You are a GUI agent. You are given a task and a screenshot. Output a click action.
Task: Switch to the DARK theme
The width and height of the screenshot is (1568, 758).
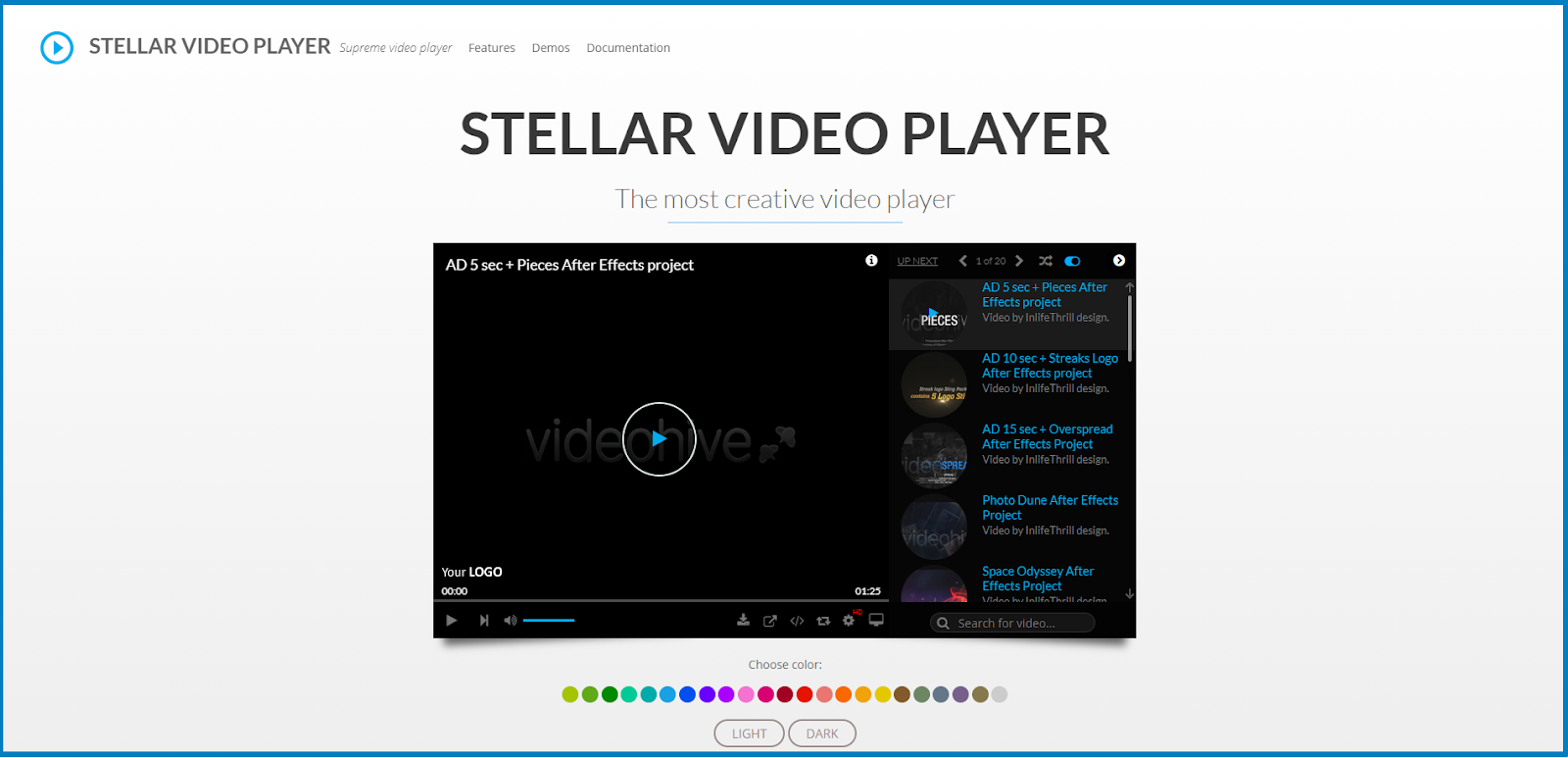(822, 733)
